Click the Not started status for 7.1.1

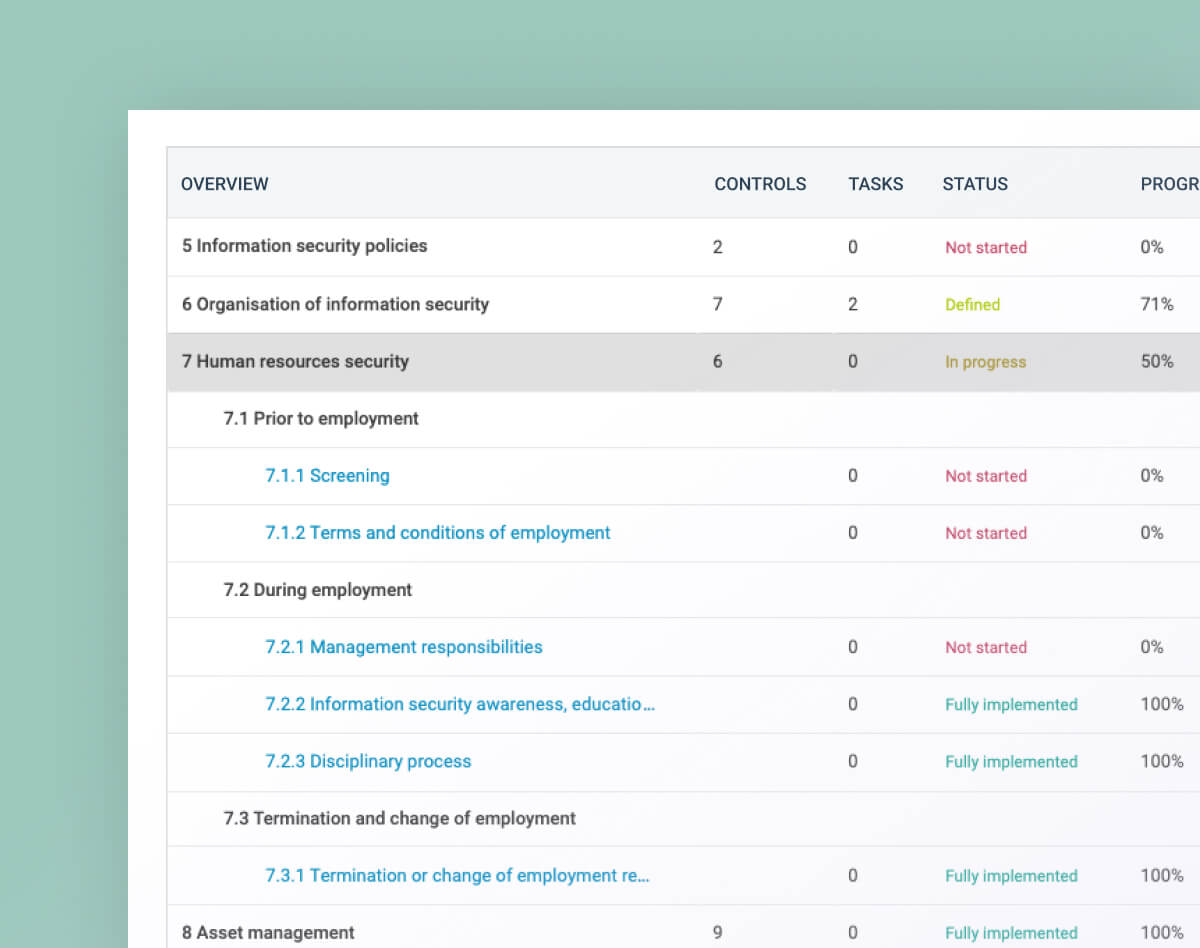coord(986,475)
